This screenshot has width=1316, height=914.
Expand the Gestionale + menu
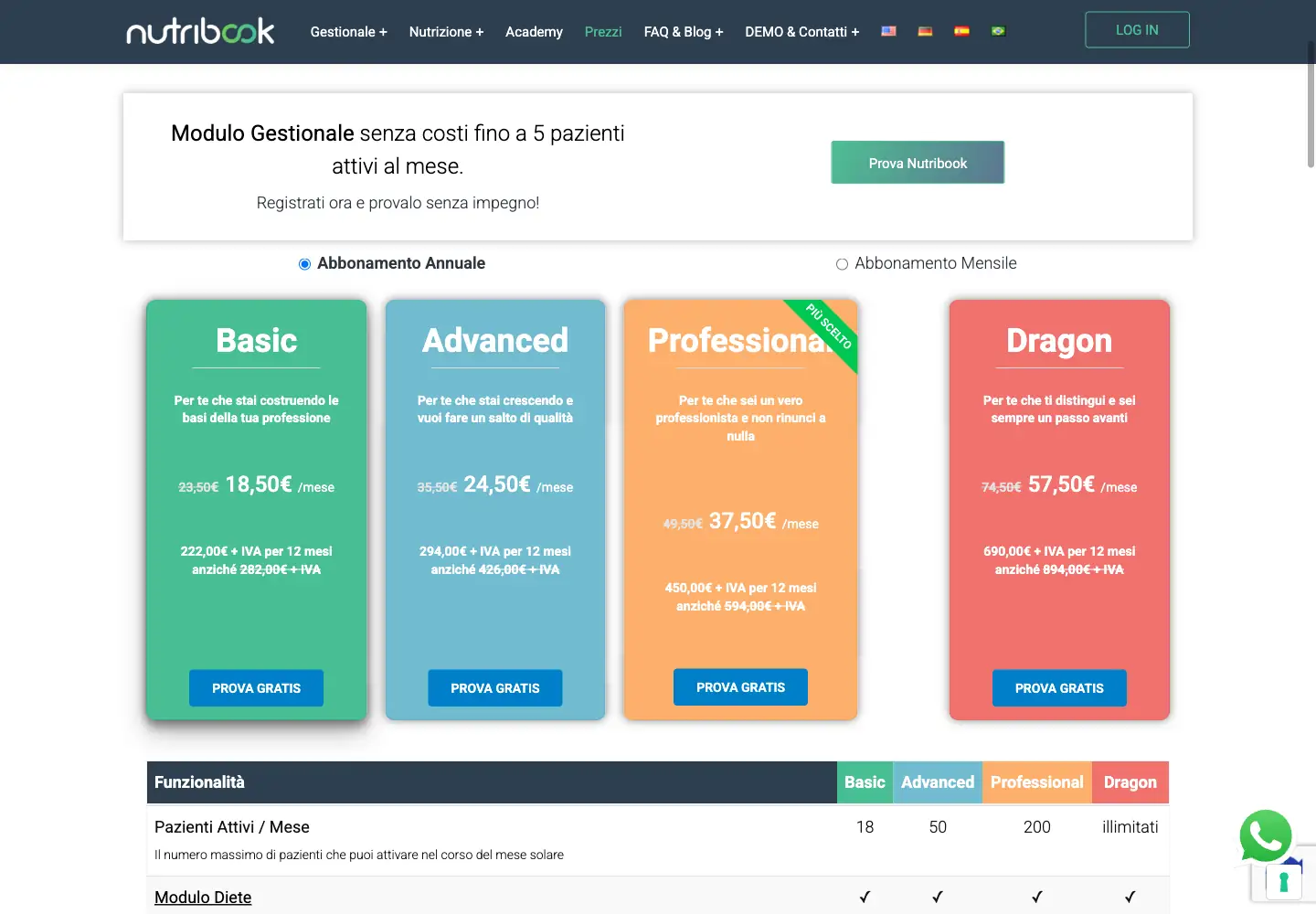coord(348,32)
